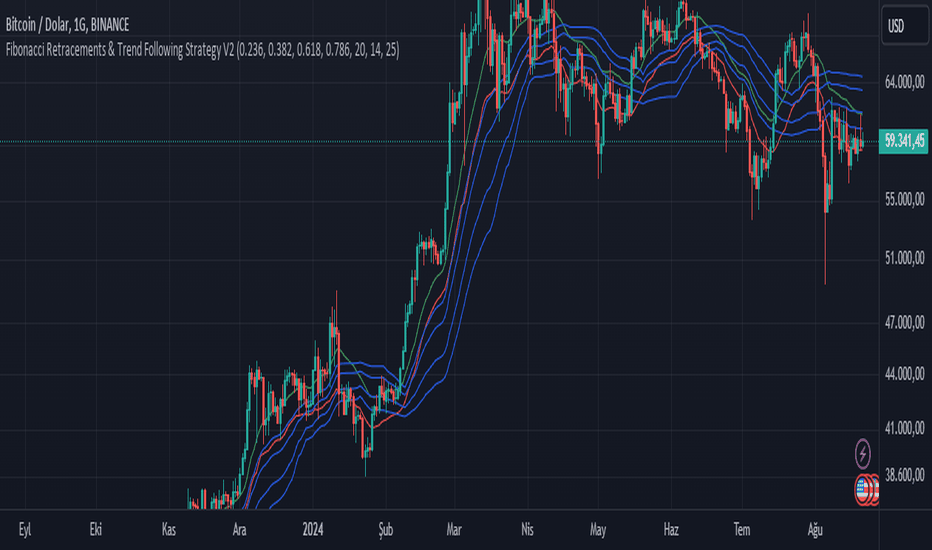Click the Bitcoin / Dolar symbol title
This screenshot has width=932, height=550.
67,24
